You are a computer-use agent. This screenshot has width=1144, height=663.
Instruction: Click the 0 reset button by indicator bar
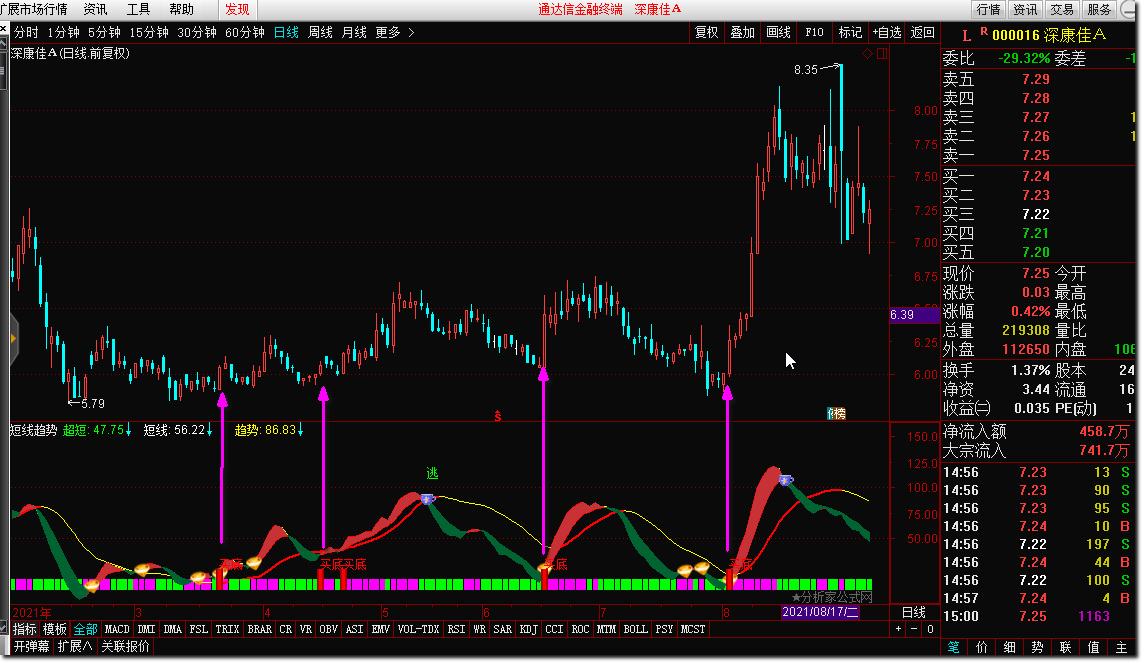coord(930,629)
